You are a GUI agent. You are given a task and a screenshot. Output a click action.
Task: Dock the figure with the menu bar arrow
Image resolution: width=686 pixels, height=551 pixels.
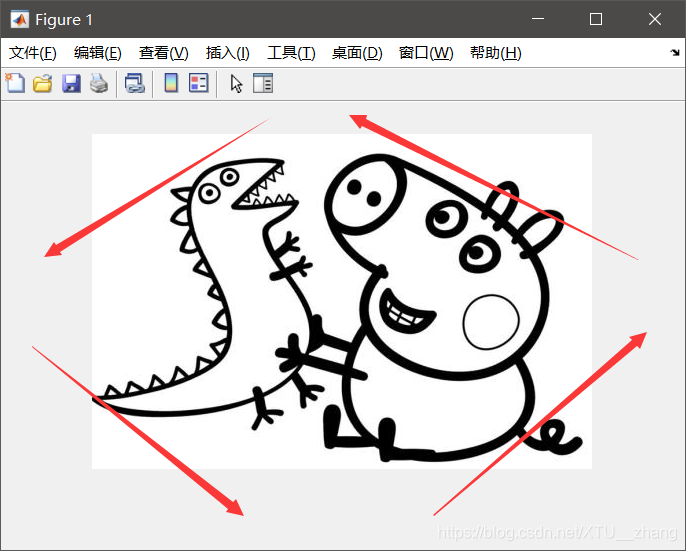(x=675, y=53)
